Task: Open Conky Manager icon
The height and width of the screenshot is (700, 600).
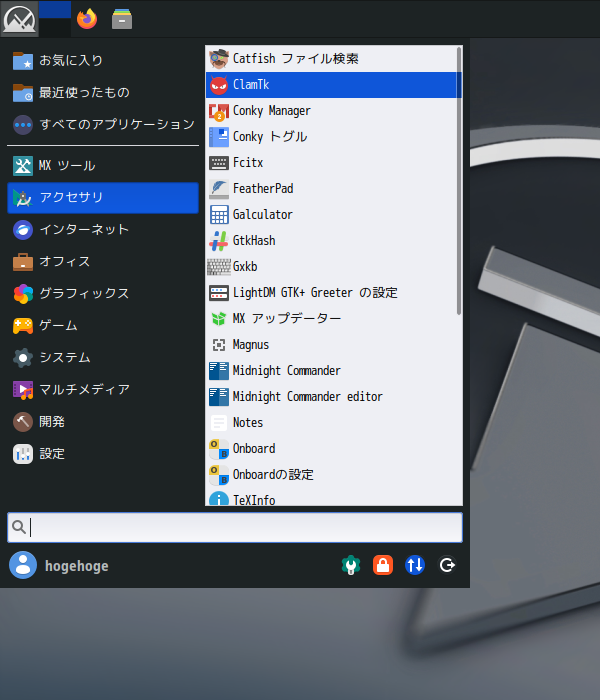Action: pyautogui.click(x=219, y=111)
